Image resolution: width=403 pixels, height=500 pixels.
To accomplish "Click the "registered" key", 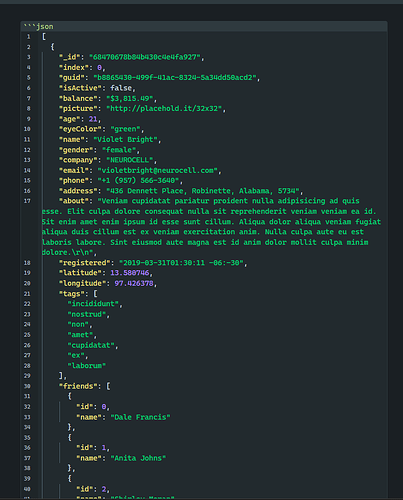I will click(85, 263).
